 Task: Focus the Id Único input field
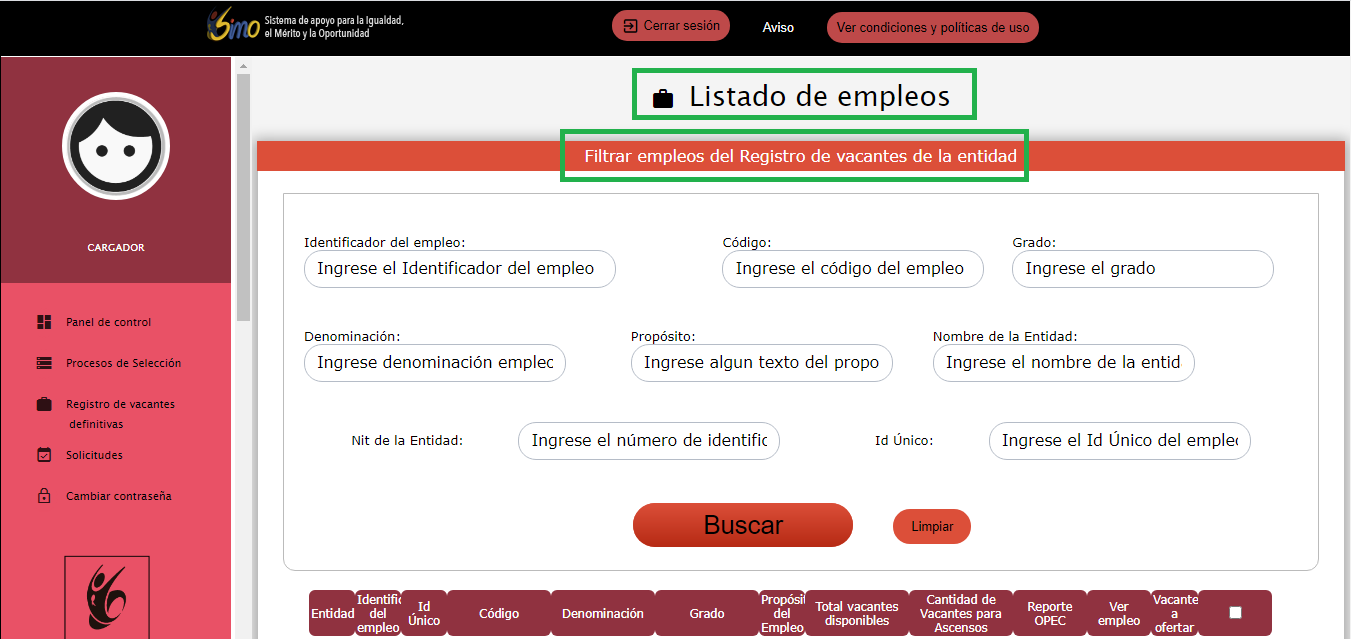1119,441
